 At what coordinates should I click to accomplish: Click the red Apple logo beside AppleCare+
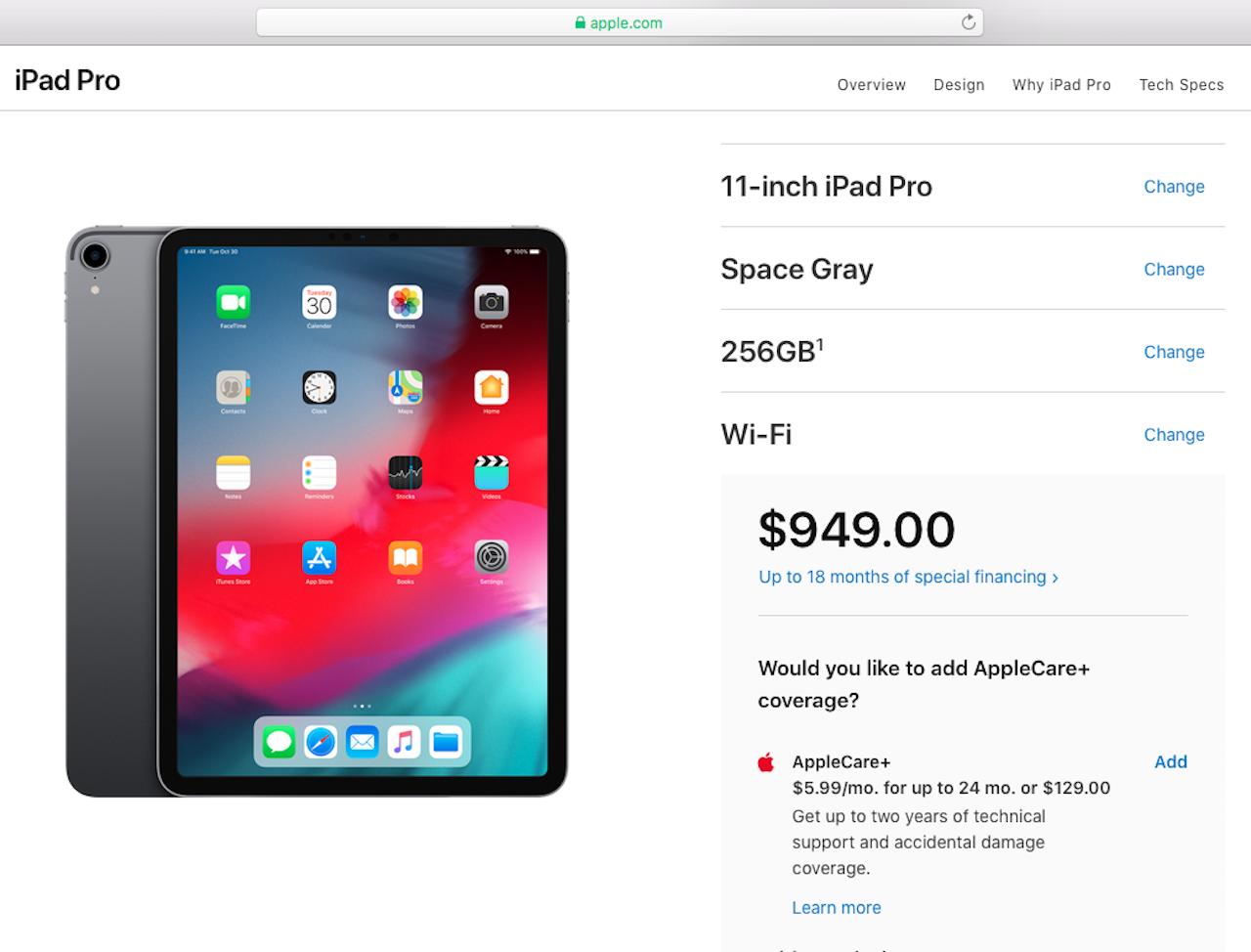pyautogui.click(x=766, y=762)
